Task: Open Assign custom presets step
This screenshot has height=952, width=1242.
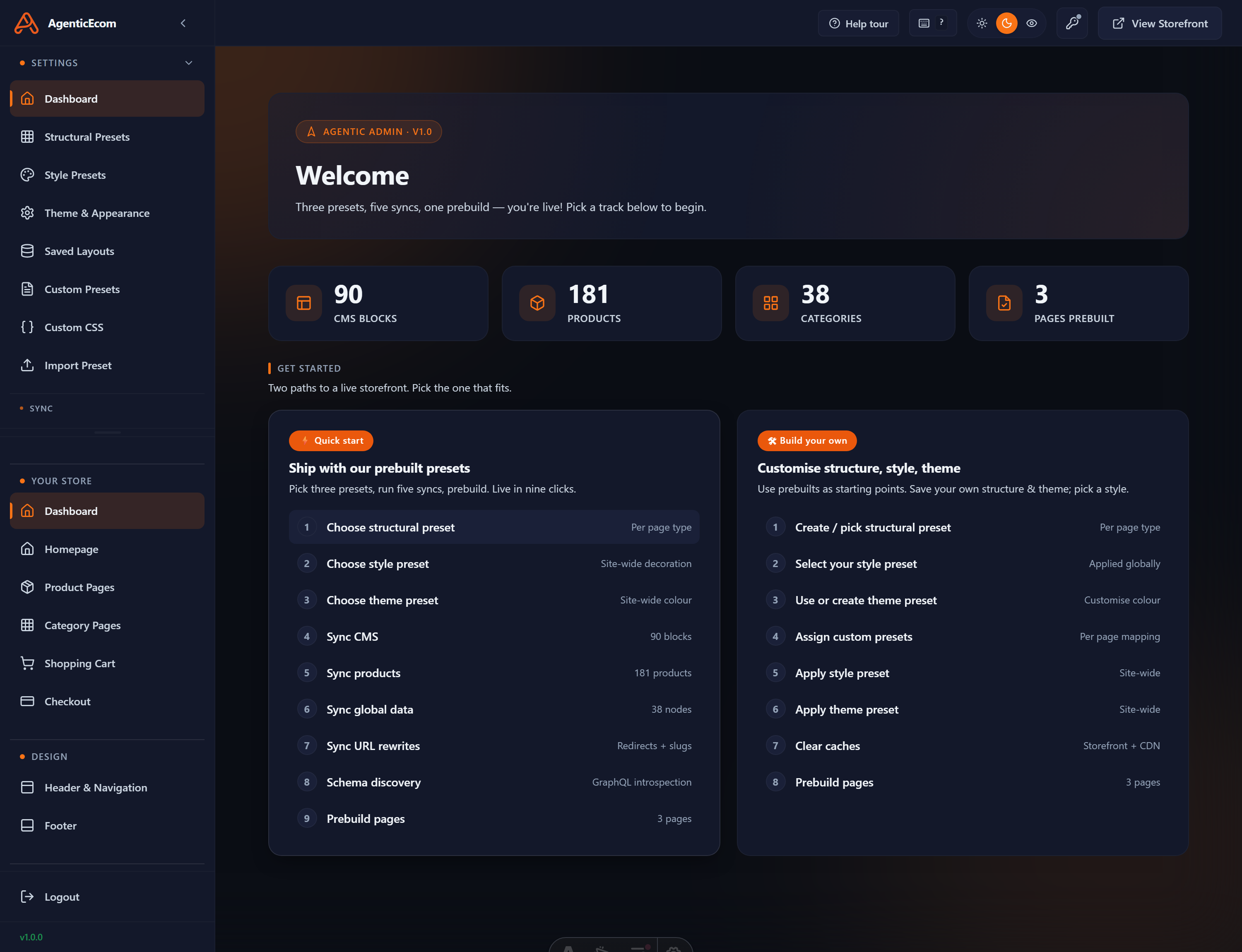Action: coord(963,636)
